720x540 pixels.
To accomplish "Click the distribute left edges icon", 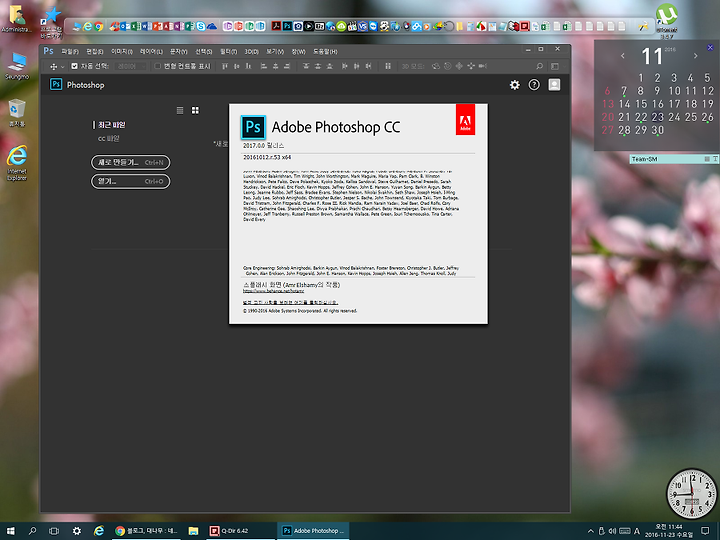I will [345, 66].
